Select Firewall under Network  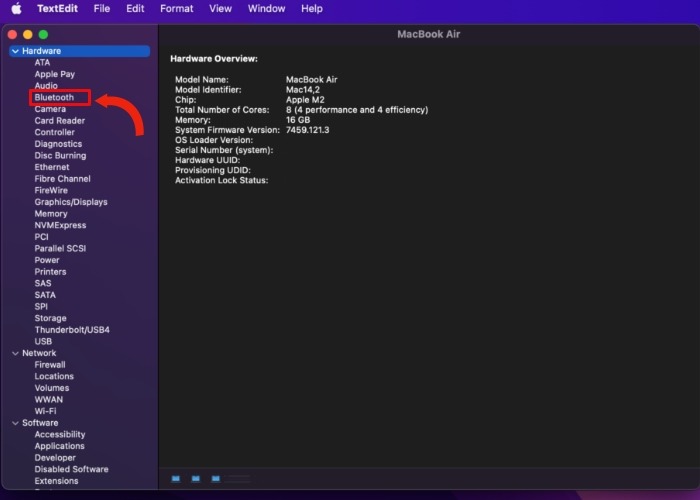click(50, 365)
